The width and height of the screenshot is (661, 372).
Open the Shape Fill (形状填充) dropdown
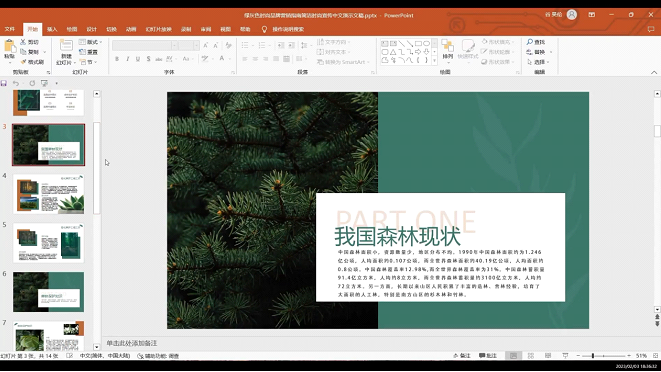coord(498,42)
